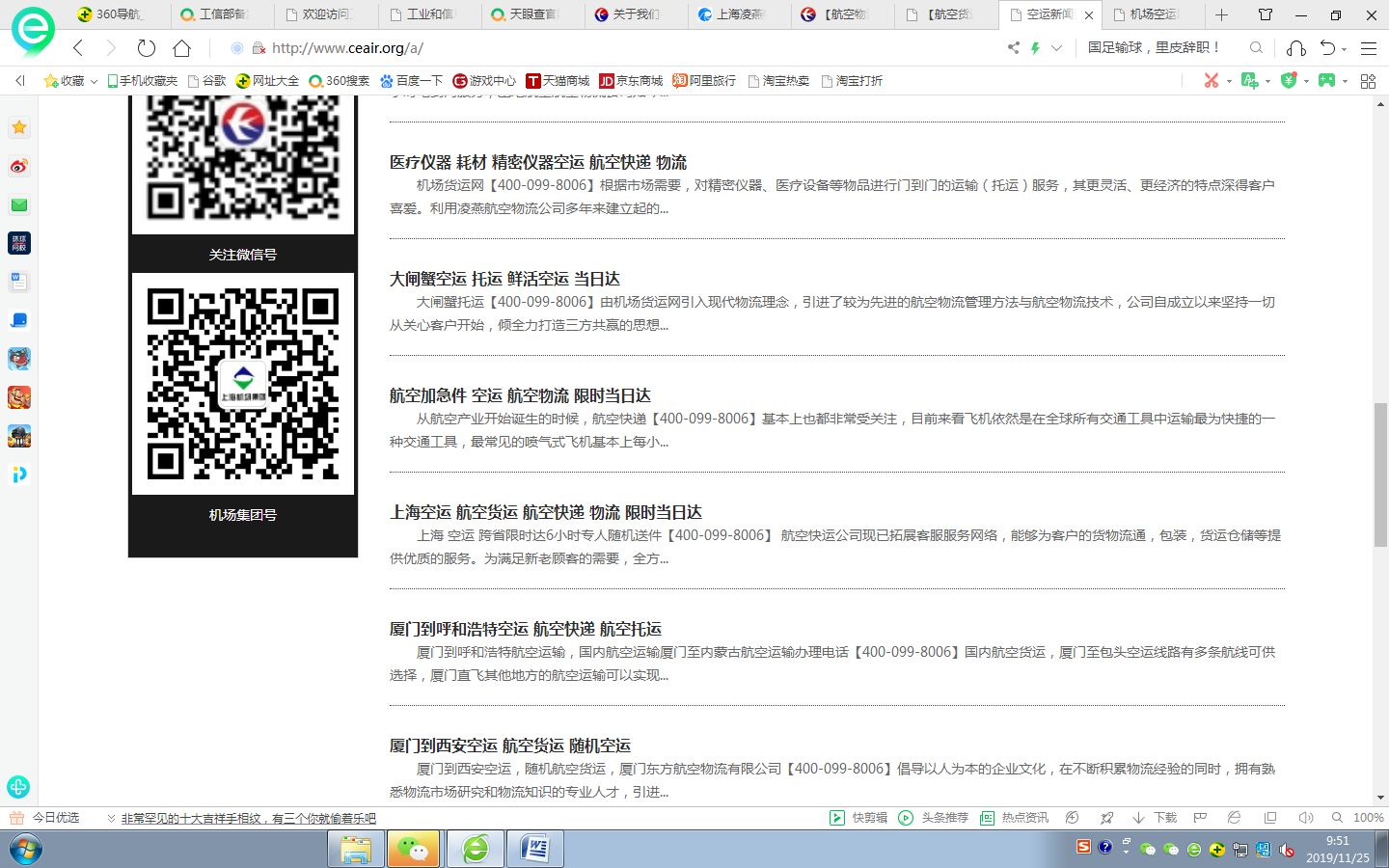Image resolution: width=1389 pixels, height=868 pixels.
Task: Click the green yen shield icon
Action: click(1288, 81)
